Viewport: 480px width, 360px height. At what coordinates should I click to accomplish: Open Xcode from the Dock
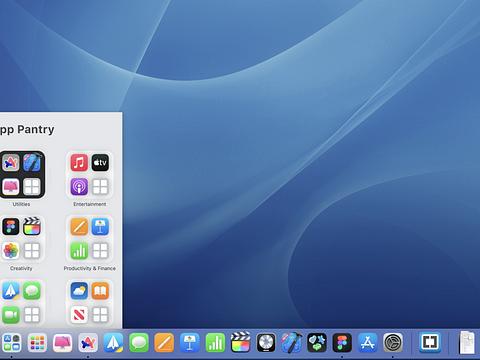click(x=292, y=342)
